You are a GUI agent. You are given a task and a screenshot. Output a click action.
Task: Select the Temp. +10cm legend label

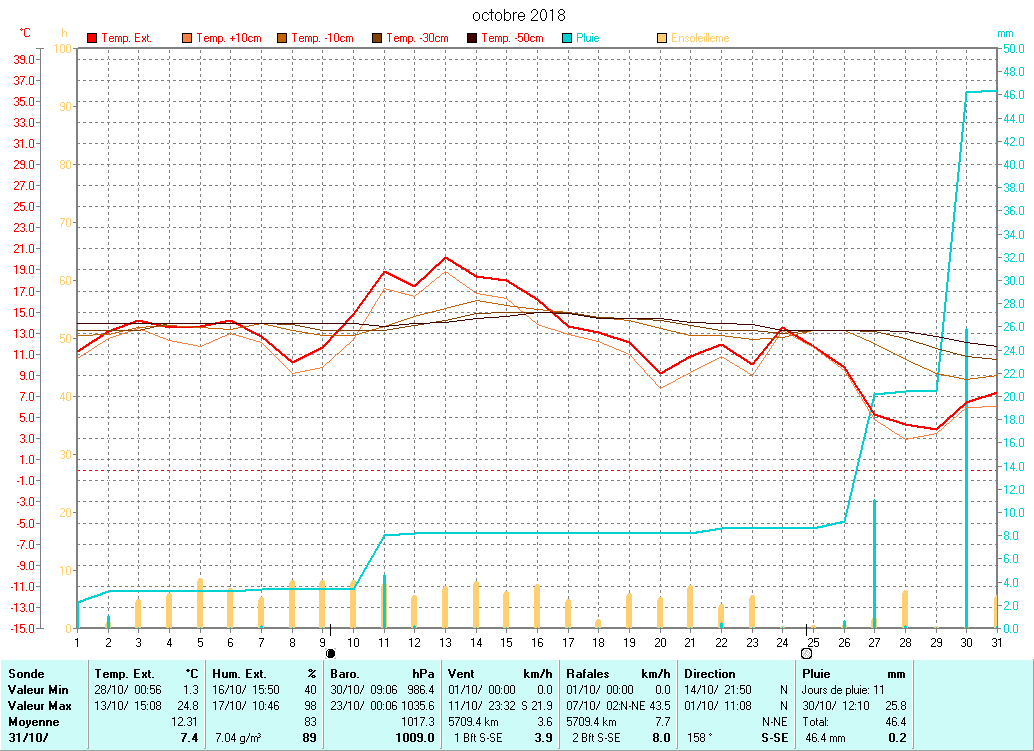[x=229, y=38]
